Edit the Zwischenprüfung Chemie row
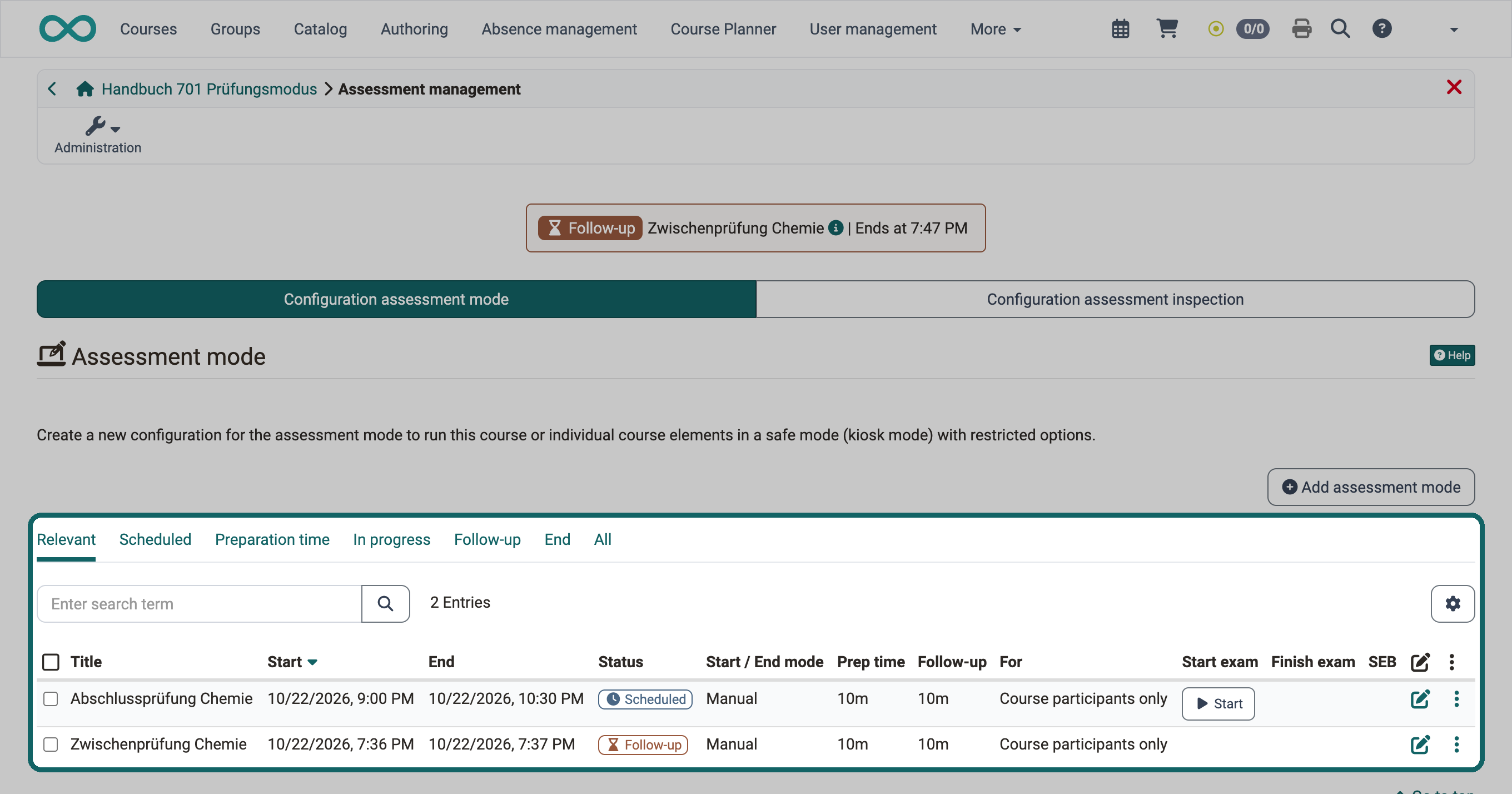 pos(1420,745)
